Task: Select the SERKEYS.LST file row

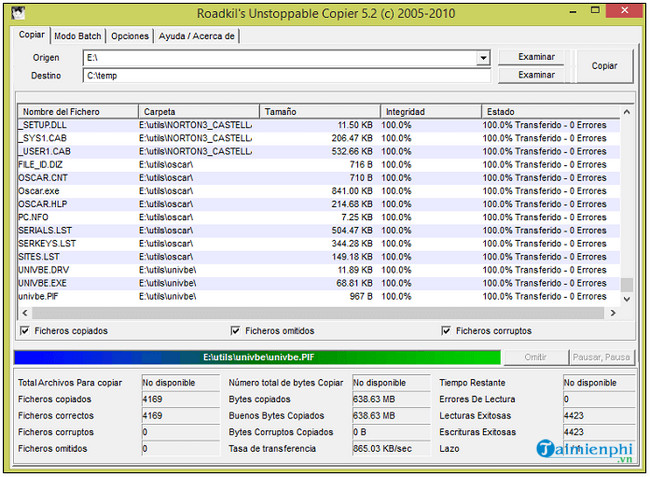Action: (319, 244)
